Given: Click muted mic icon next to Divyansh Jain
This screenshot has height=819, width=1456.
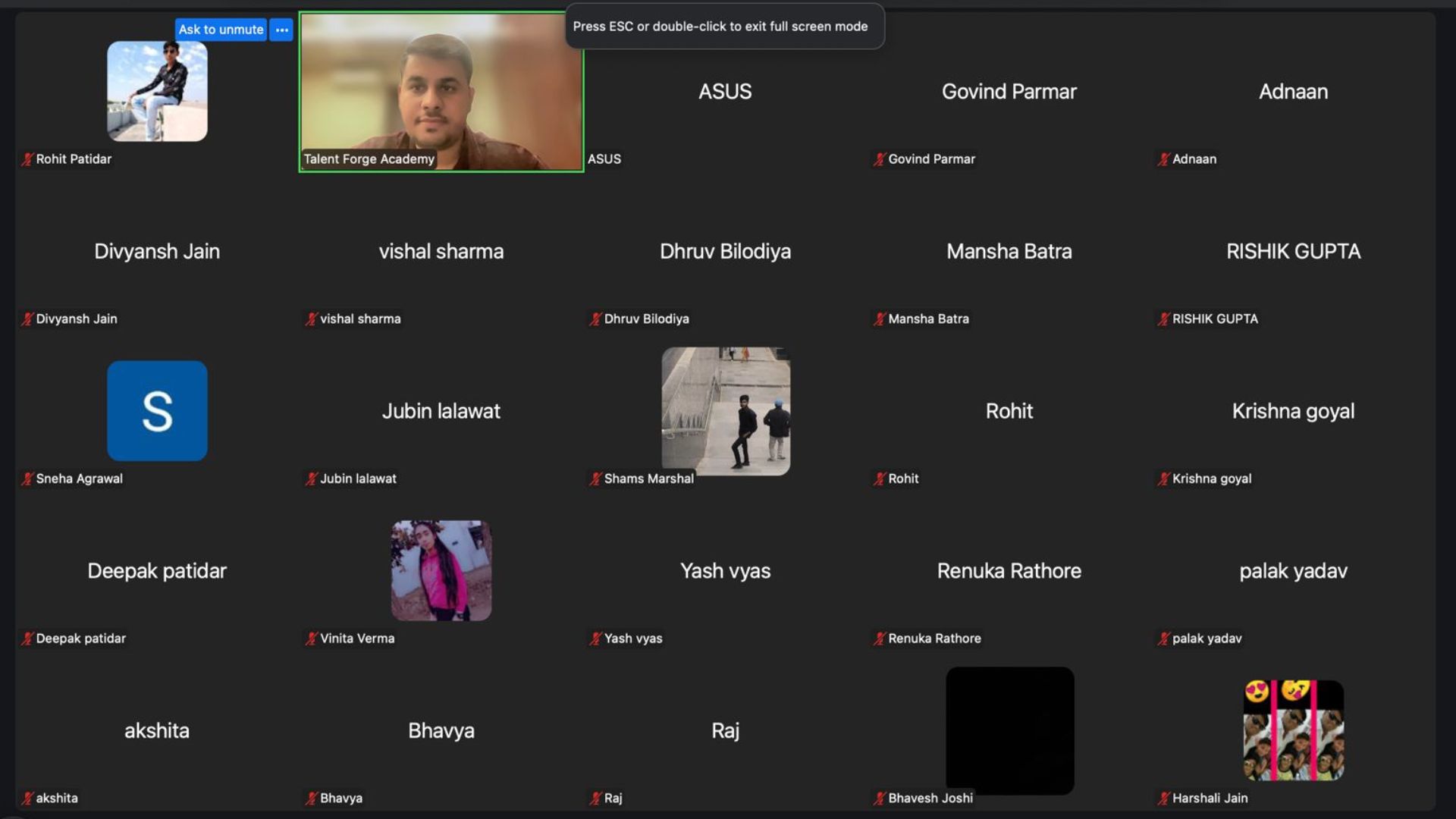Looking at the screenshot, I should click(27, 319).
